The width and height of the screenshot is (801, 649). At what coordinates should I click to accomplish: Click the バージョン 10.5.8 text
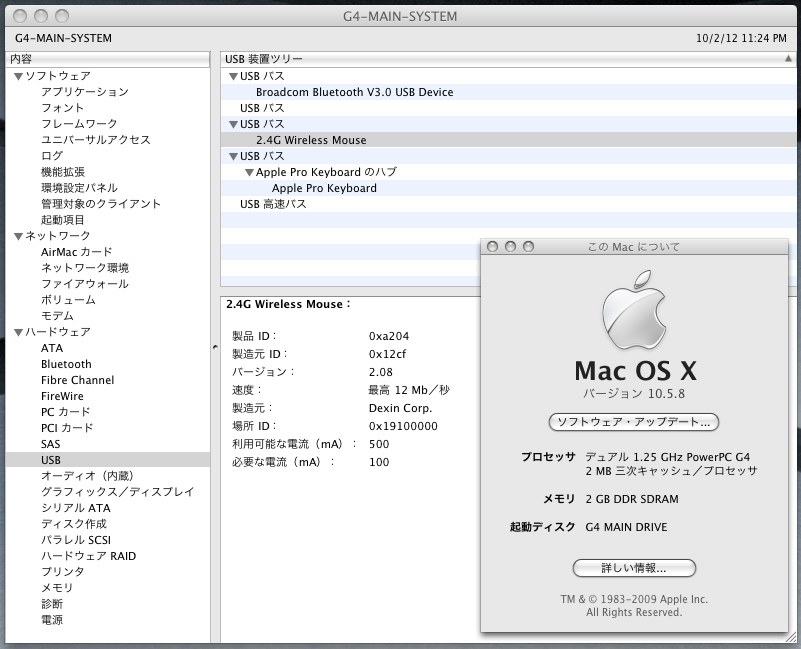[633, 393]
